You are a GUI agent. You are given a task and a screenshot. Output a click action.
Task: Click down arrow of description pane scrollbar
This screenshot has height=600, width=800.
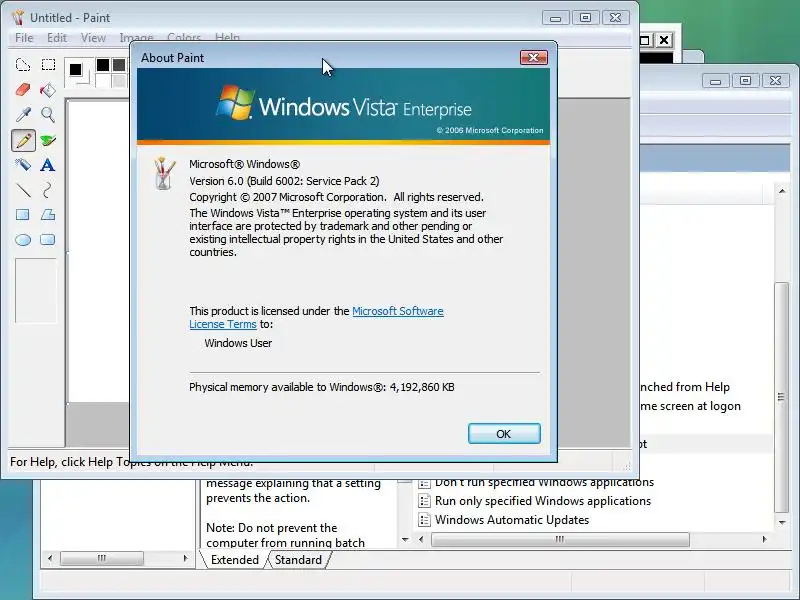pyautogui.click(x=405, y=539)
